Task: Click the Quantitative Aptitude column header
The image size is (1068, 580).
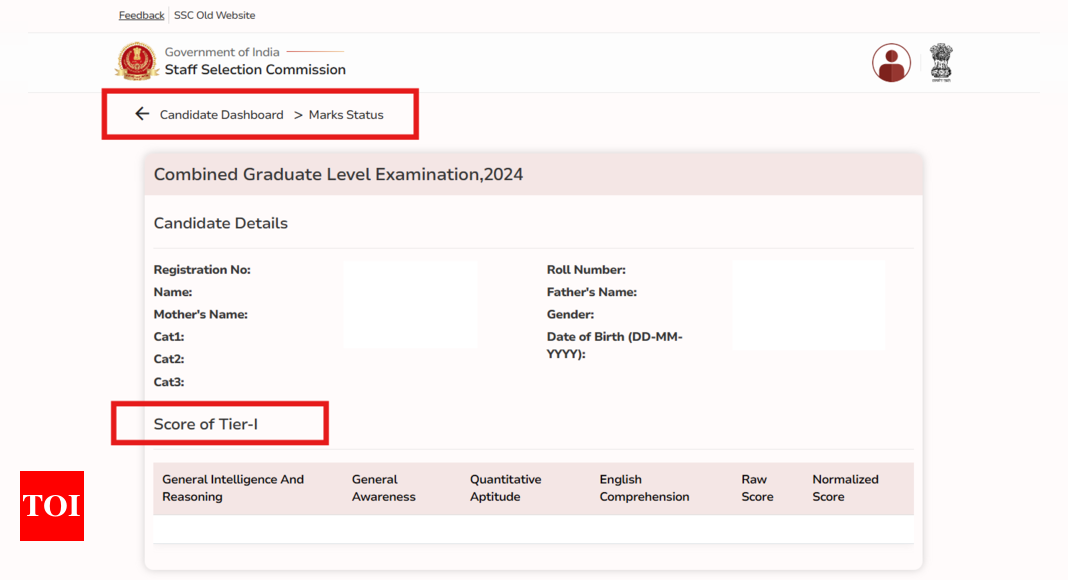Action: (505, 488)
